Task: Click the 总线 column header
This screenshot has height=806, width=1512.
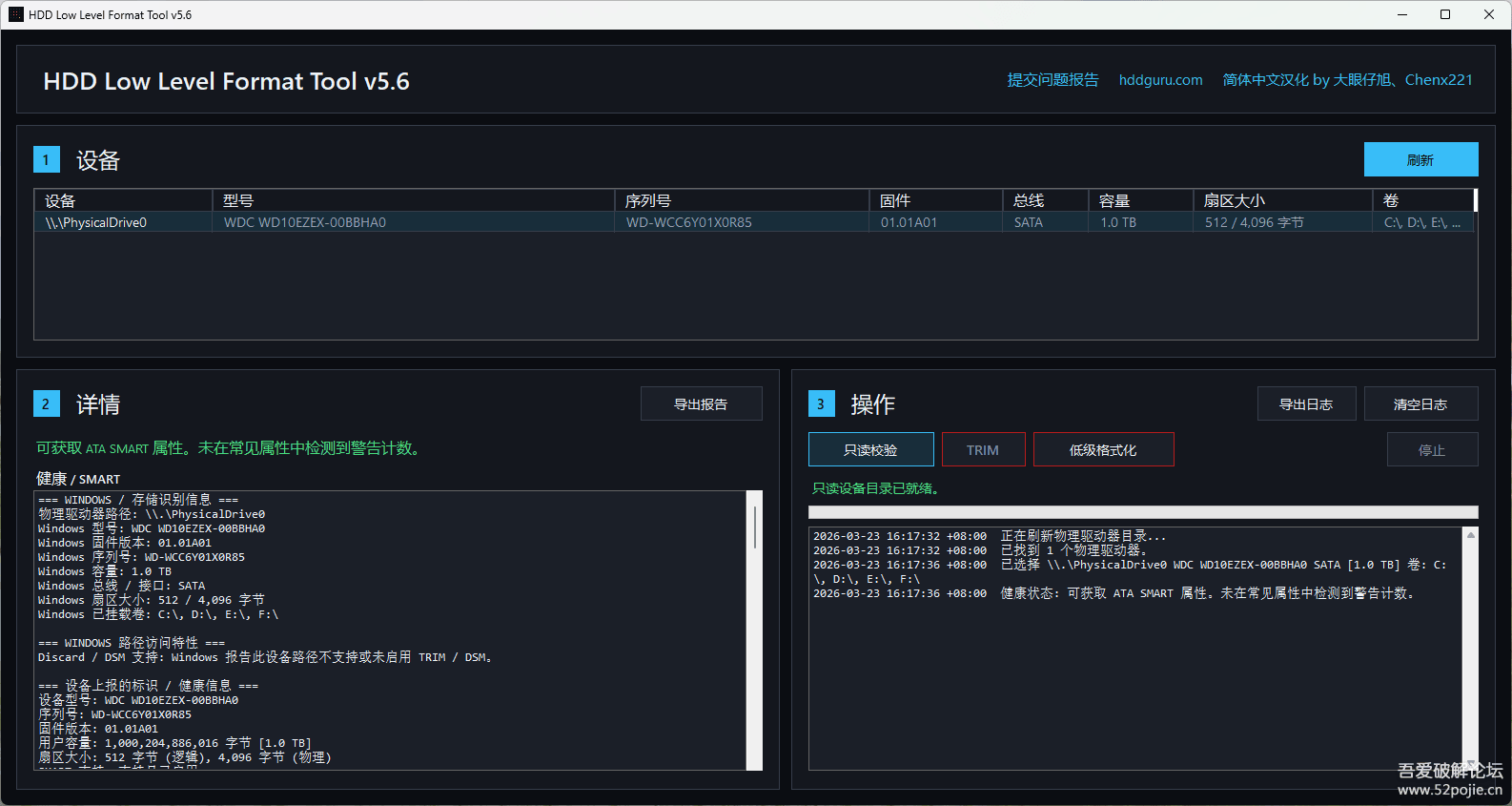Action: coord(1045,200)
